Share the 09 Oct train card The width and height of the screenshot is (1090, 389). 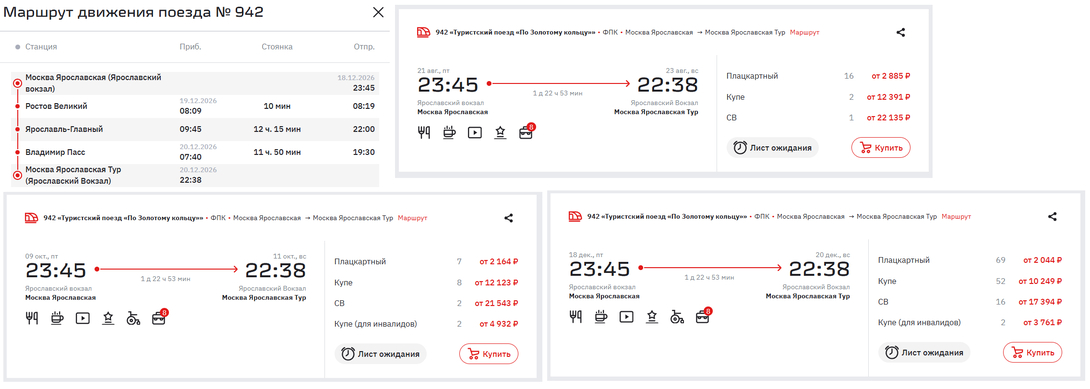[x=508, y=217]
